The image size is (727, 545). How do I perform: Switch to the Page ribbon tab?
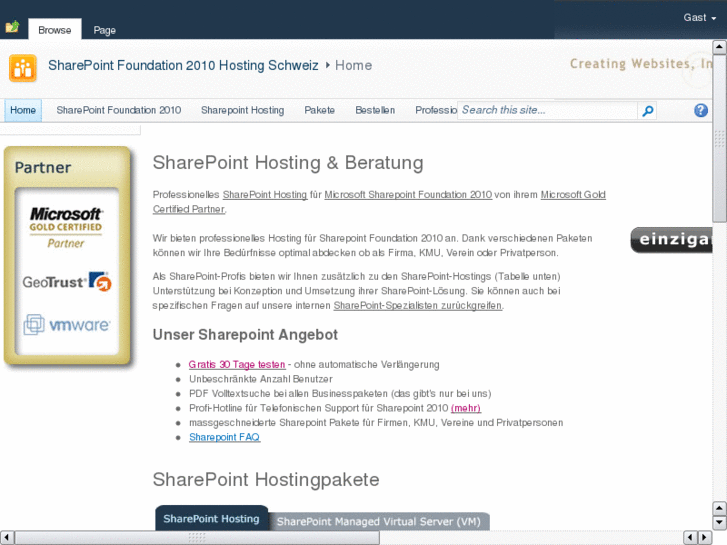coord(104,30)
